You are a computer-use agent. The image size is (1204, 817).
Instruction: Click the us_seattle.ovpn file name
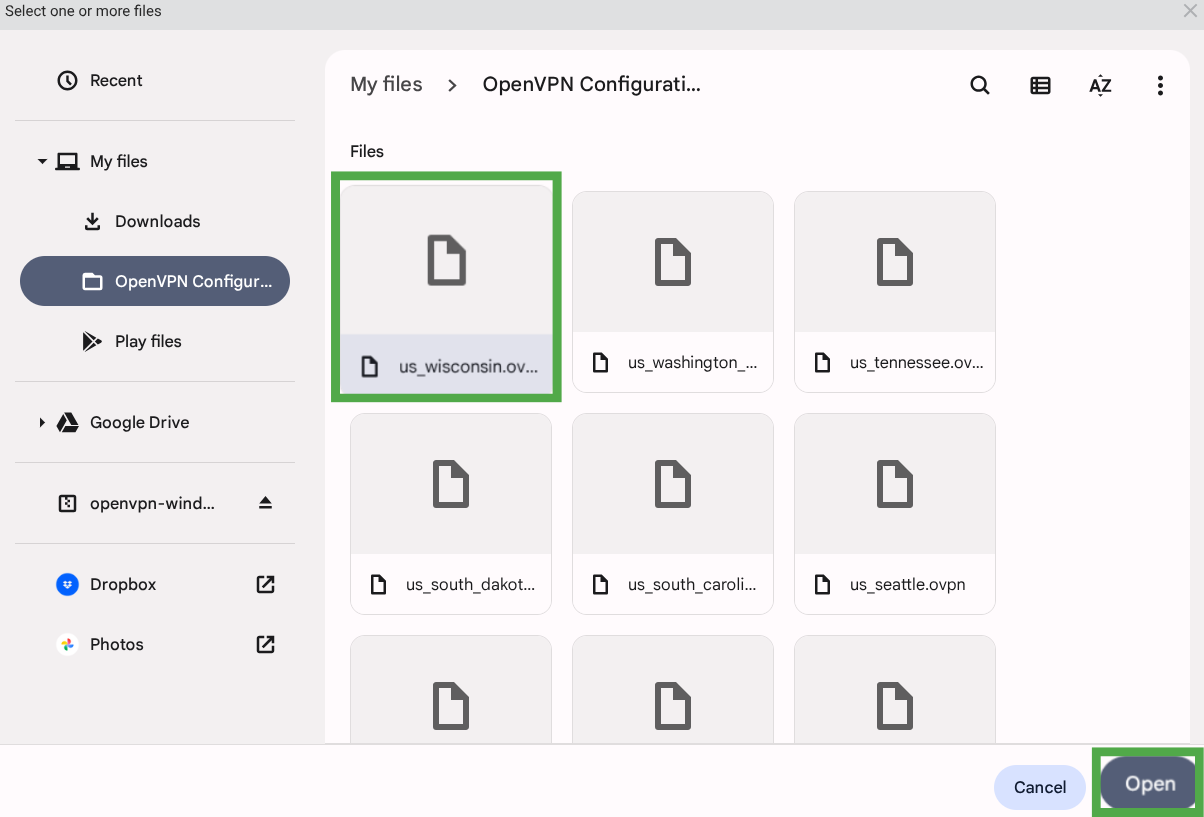pos(907,584)
